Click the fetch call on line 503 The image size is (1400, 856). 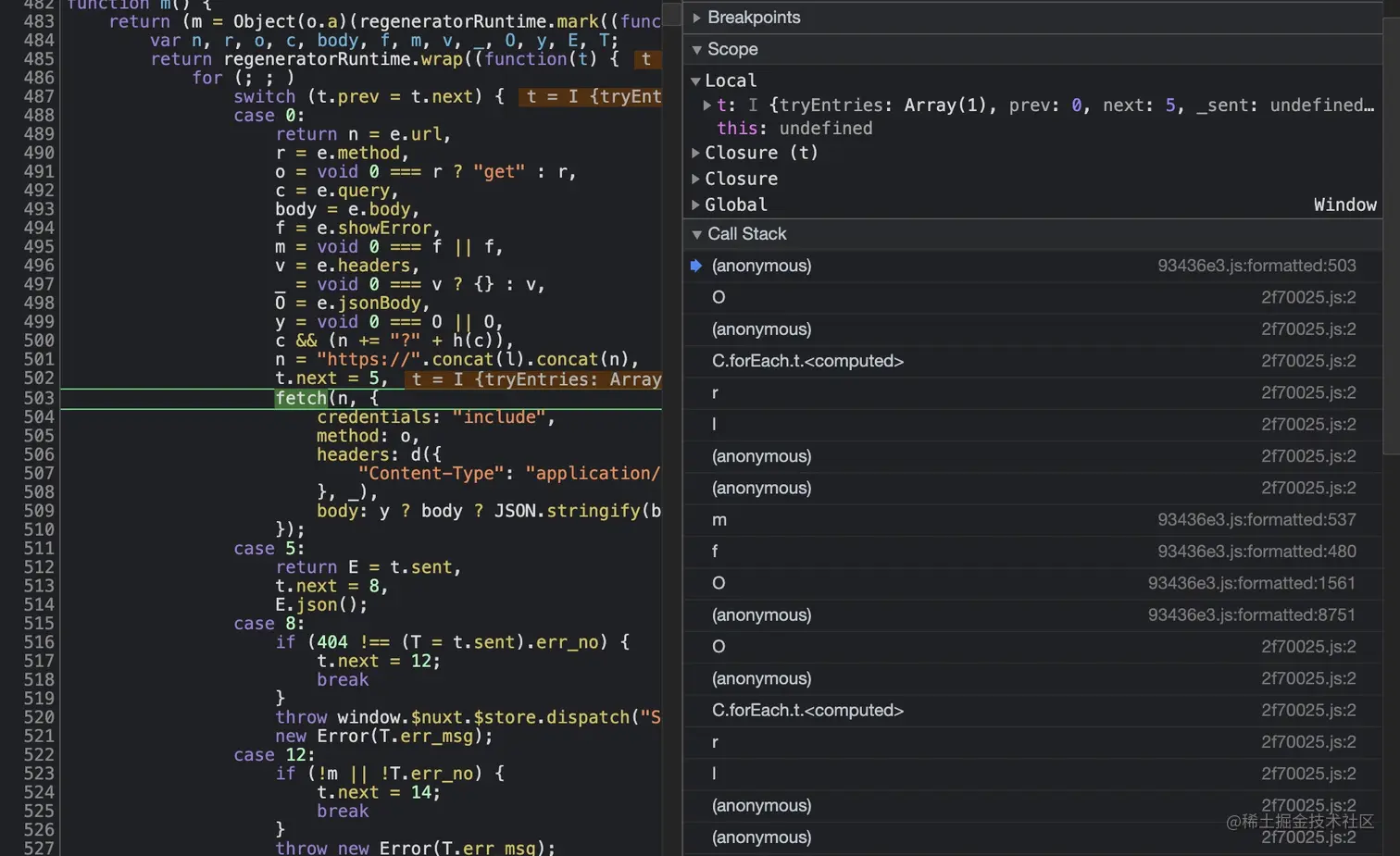point(300,398)
